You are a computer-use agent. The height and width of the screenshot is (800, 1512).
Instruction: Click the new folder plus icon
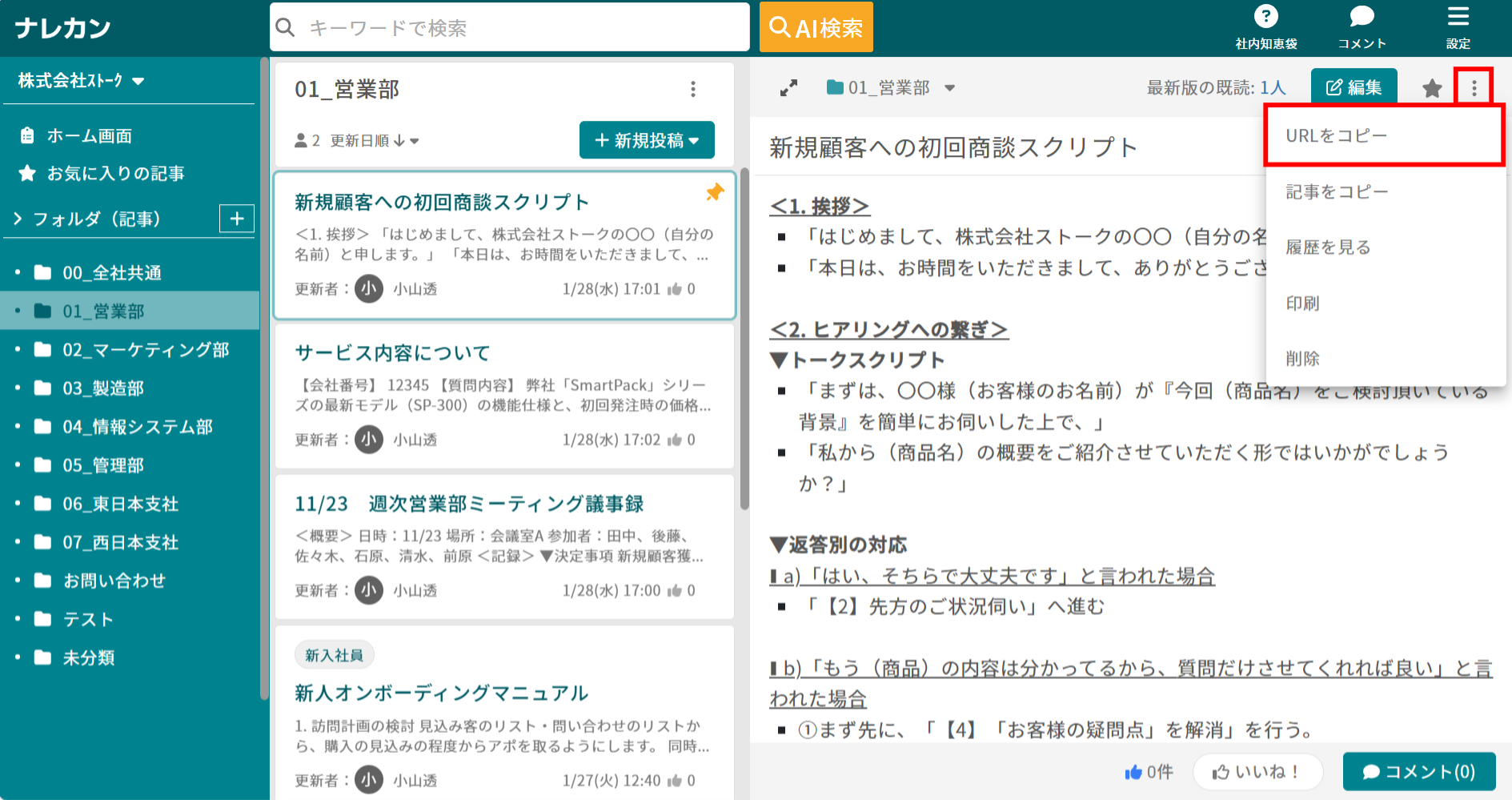[x=236, y=218]
